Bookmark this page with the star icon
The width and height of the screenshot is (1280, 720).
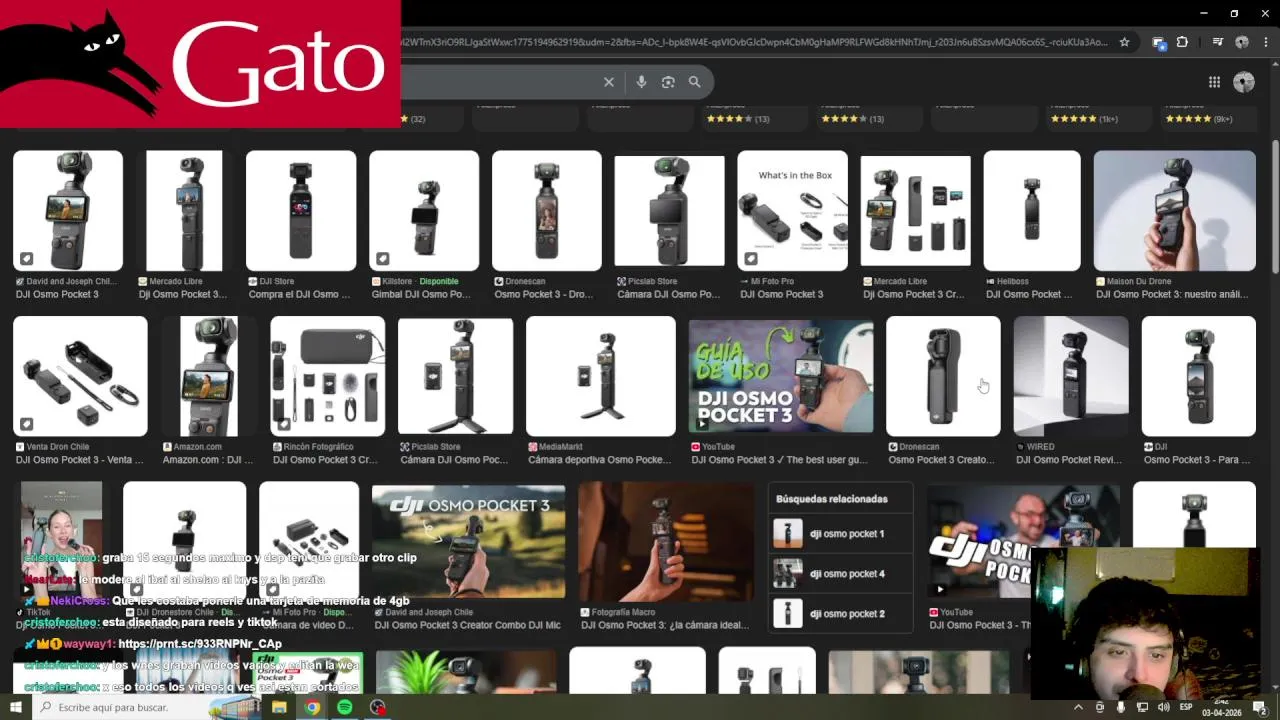click(x=1124, y=42)
